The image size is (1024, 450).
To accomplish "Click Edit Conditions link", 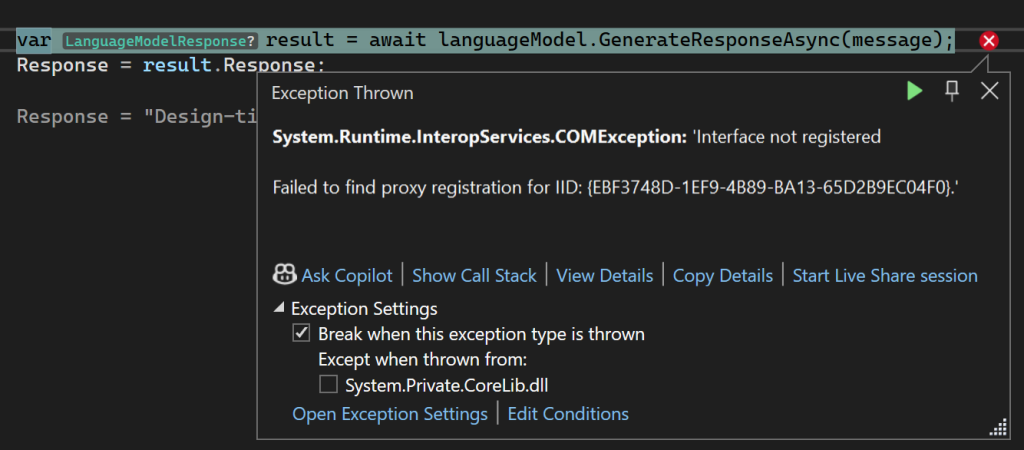I will (x=568, y=414).
